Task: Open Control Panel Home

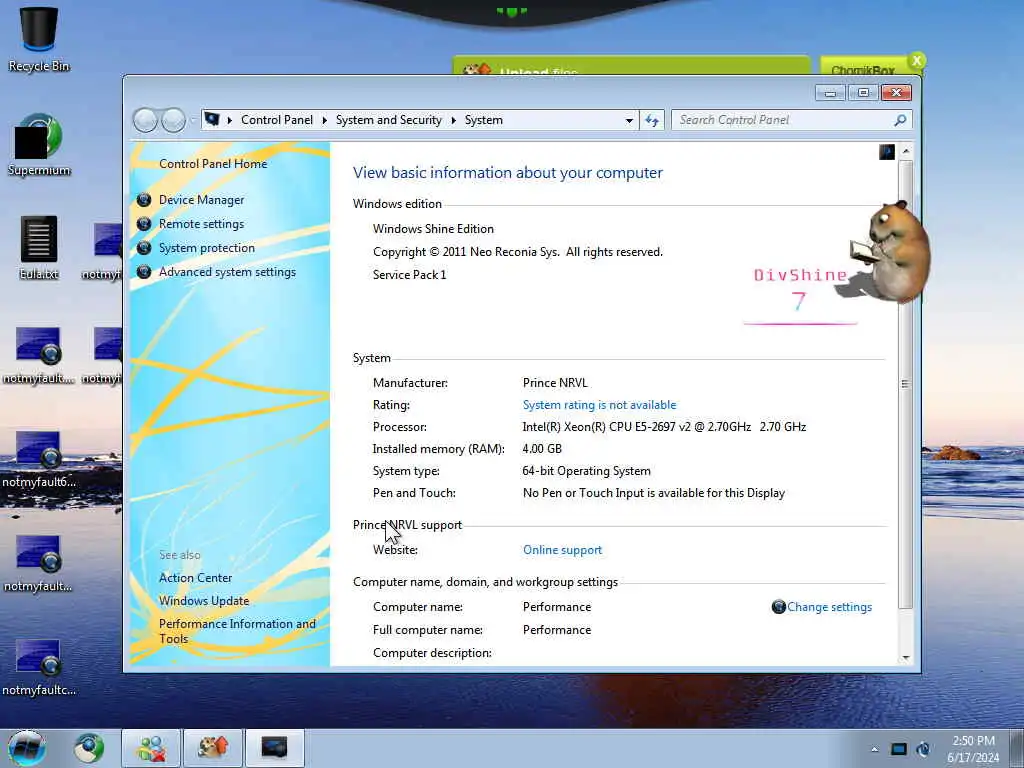Action: coord(213,164)
